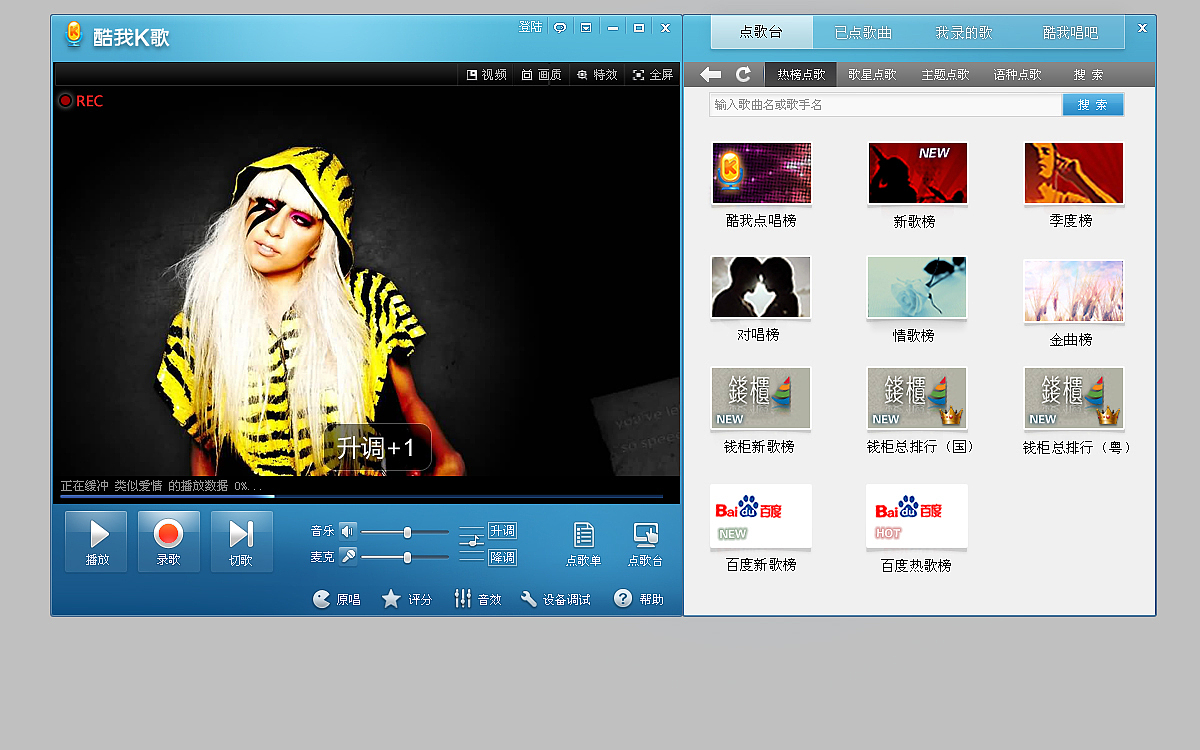Open the 情歌榜 chart thumbnail
Image resolution: width=1200 pixels, height=750 pixels.
coord(917,287)
